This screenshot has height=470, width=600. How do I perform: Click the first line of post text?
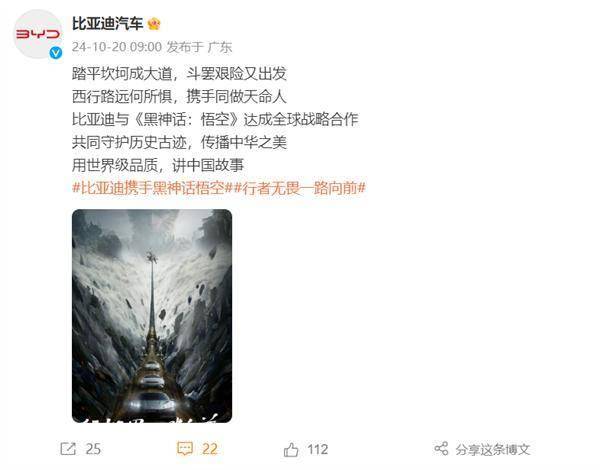179,73
